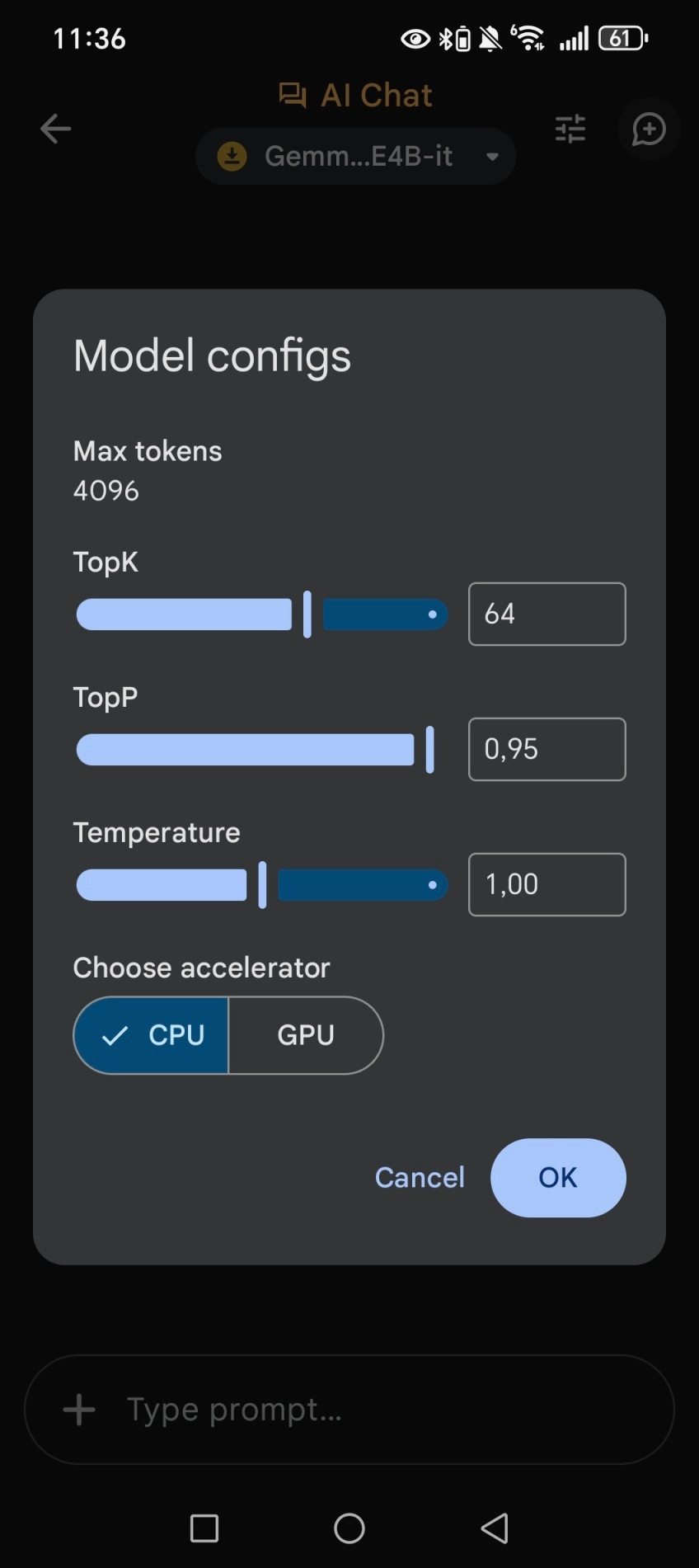The image size is (699, 1568).
Task: Expand the Gemm...E4B-it model dropdown
Action: click(358, 156)
